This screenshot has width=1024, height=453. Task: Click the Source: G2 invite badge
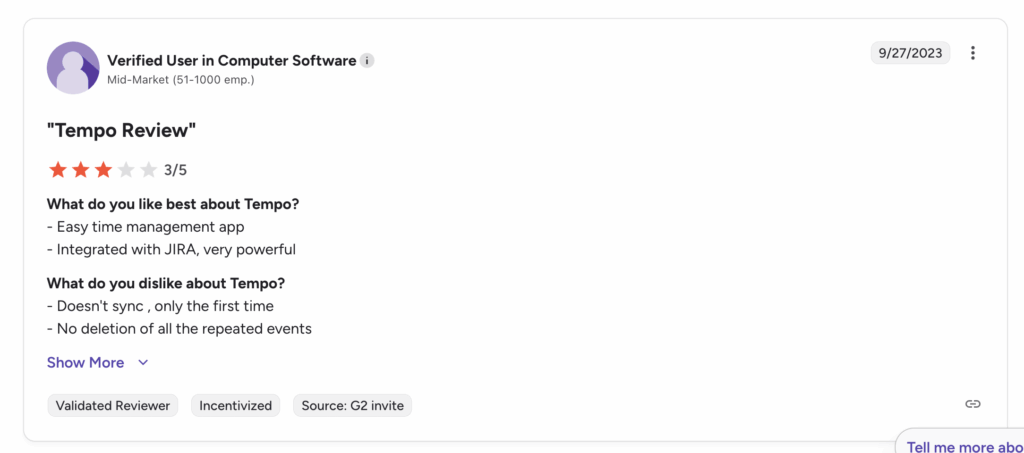(x=352, y=406)
